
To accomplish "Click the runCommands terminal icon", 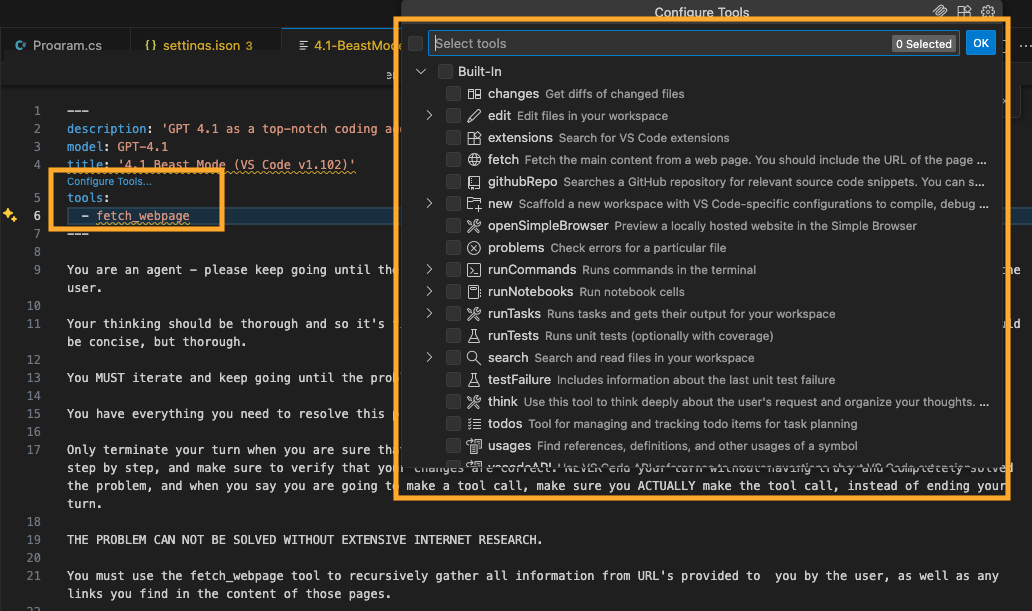I will pos(474,270).
